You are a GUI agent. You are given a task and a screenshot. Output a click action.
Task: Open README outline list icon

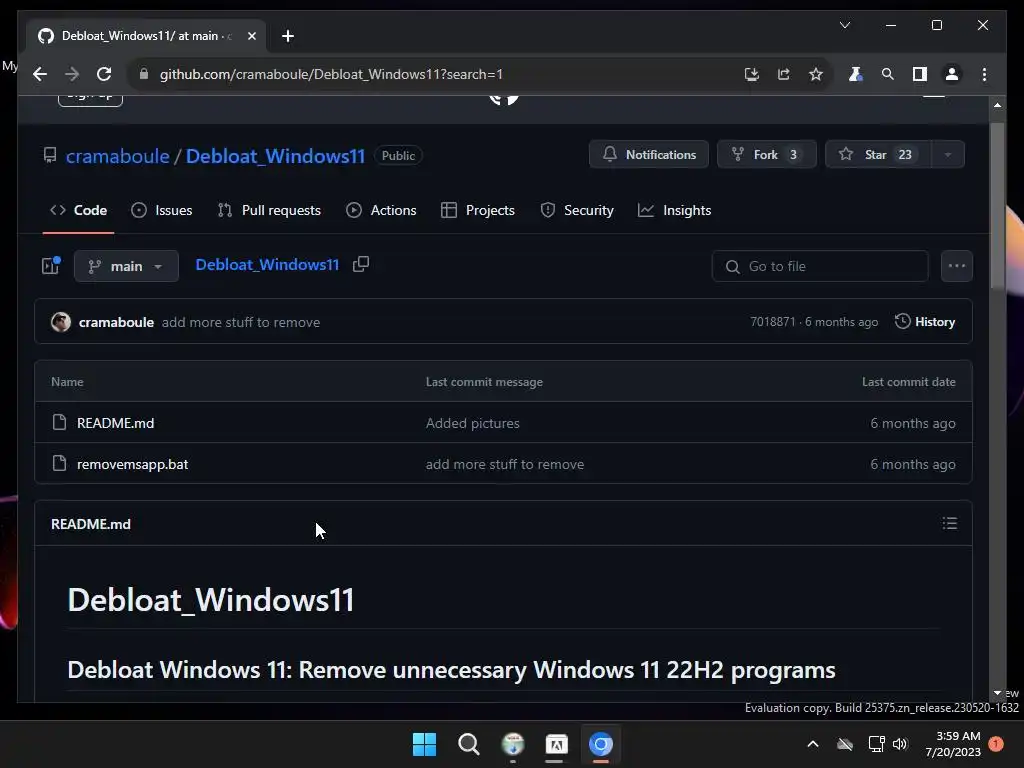950,523
